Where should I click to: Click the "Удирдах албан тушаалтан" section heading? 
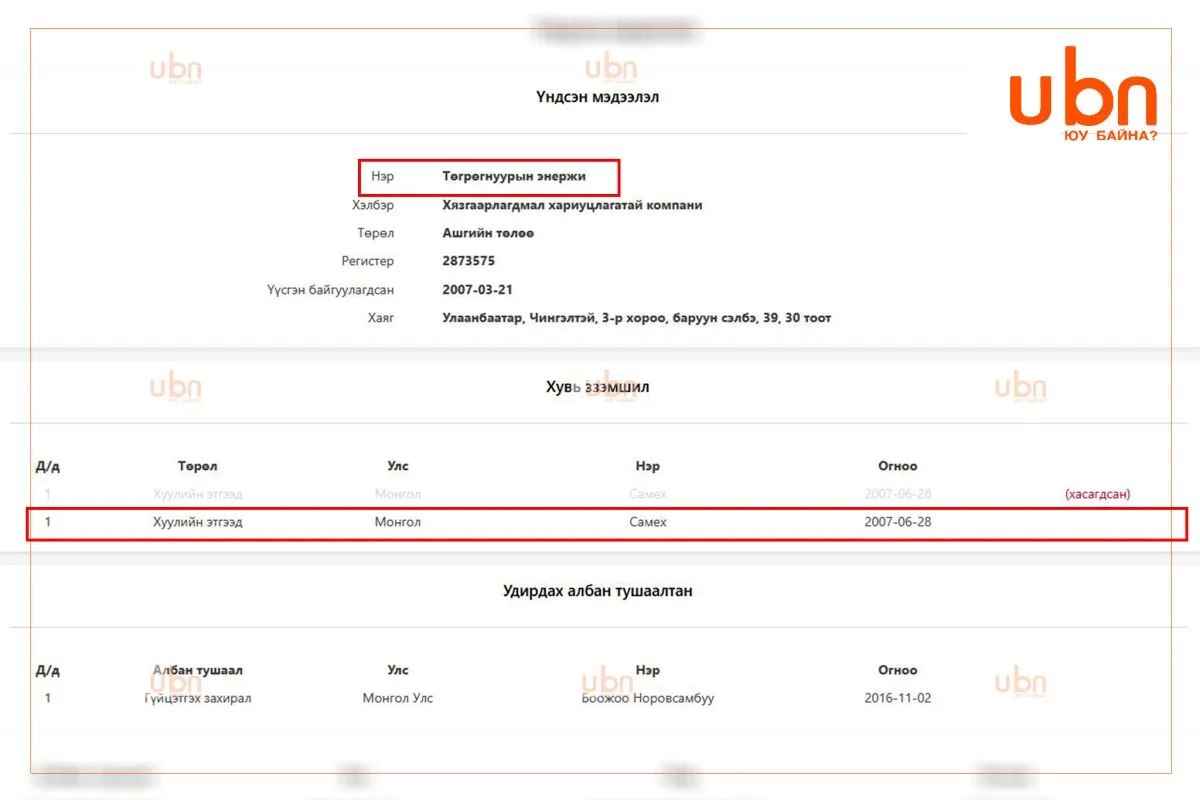pos(597,591)
